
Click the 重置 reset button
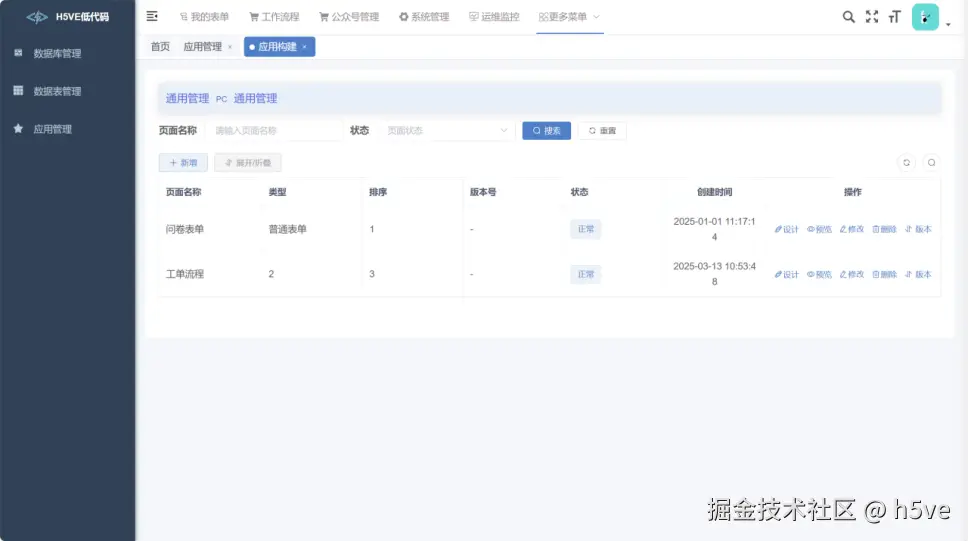click(x=602, y=130)
